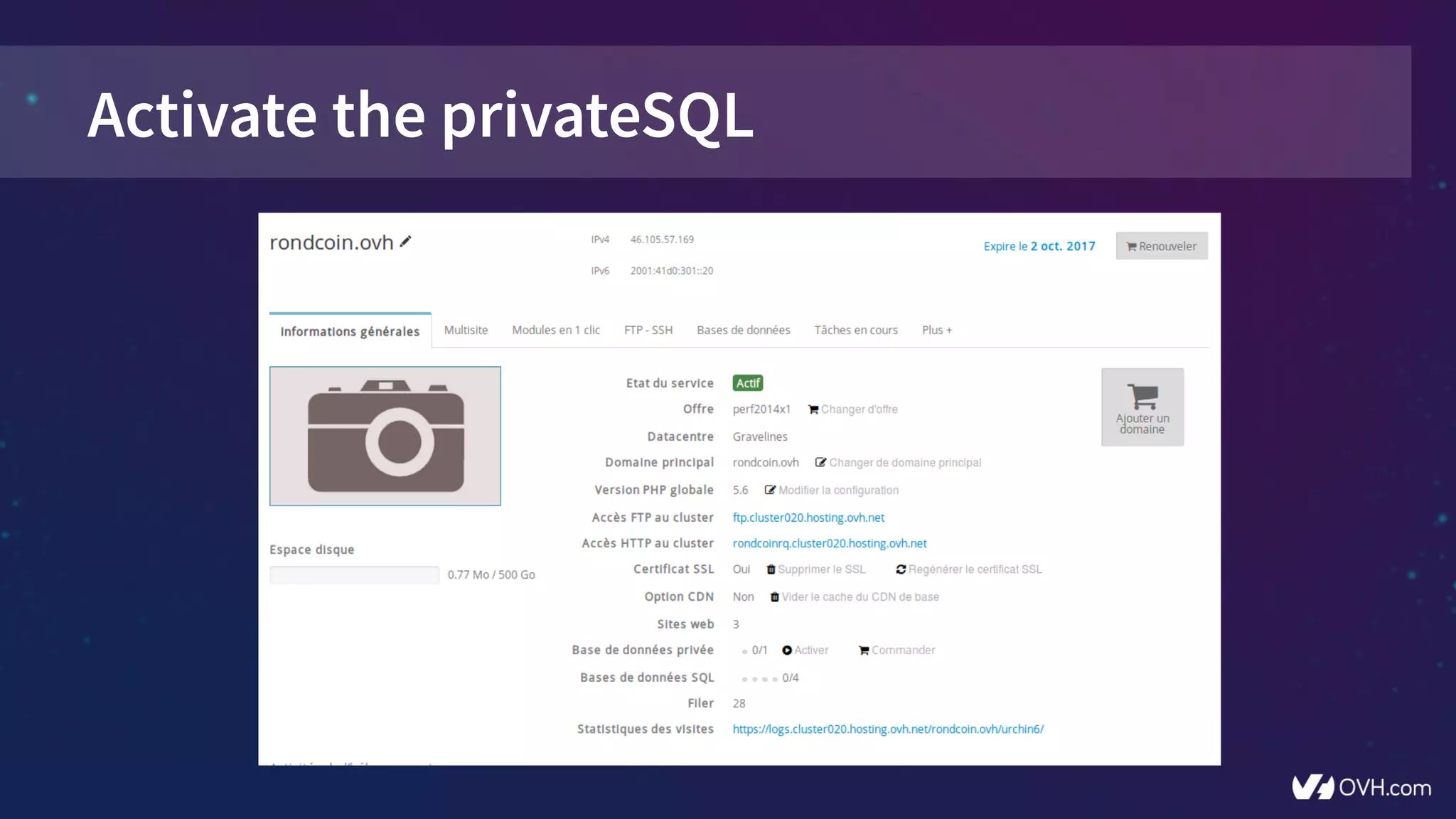The height and width of the screenshot is (819, 1456).
Task: Activate private database with Activer
Action: tap(805, 651)
